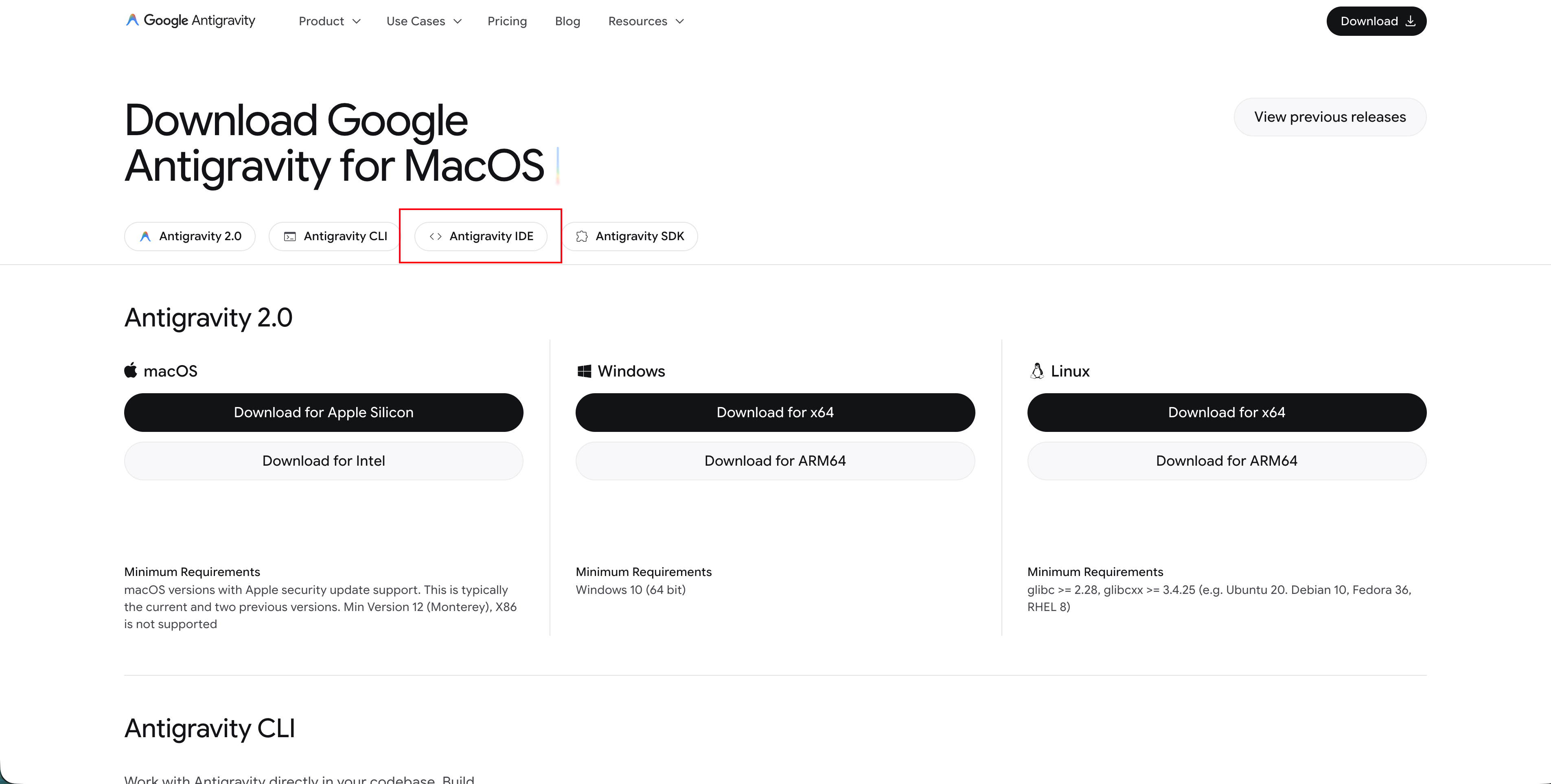Jump to the Antigravity IDE section

pyautogui.click(x=480, y=237)
